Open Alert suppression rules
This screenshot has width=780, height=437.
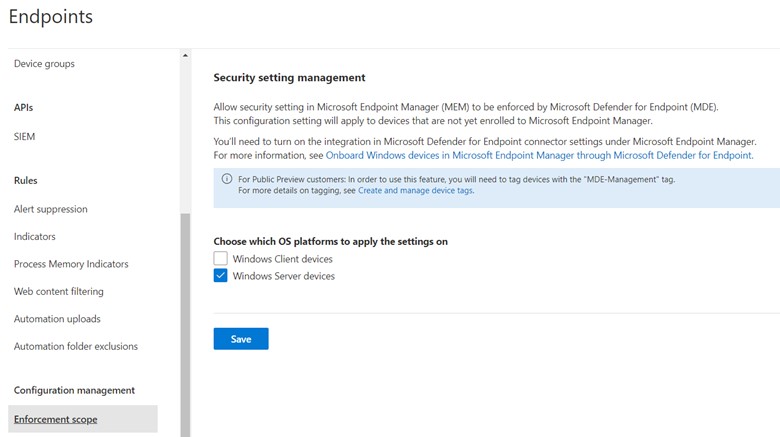click(51, 209)
